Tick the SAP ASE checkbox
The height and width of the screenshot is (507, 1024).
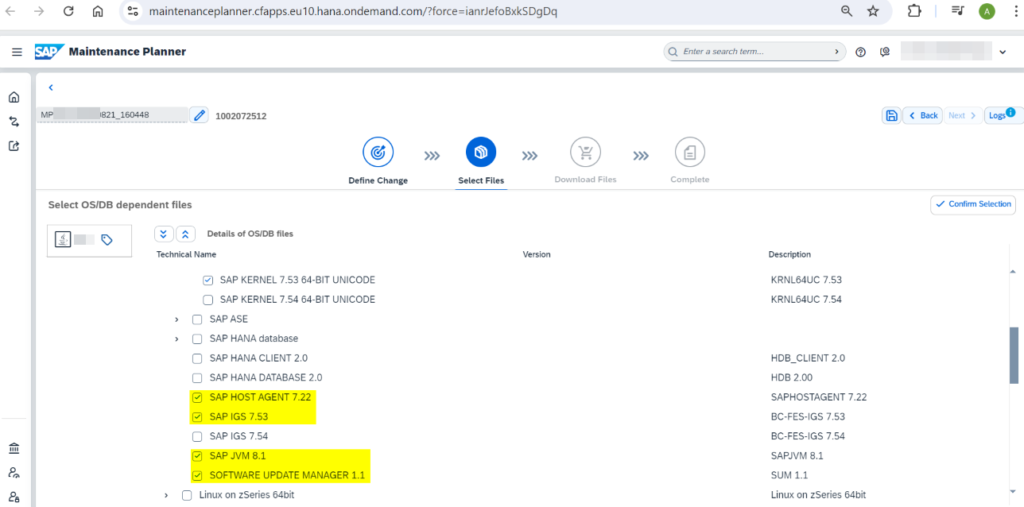pos(197,319)
